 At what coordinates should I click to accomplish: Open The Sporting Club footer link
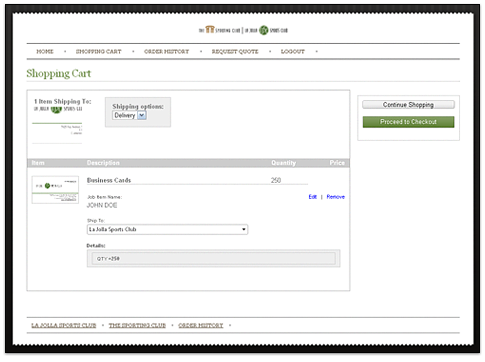(137, 325)
